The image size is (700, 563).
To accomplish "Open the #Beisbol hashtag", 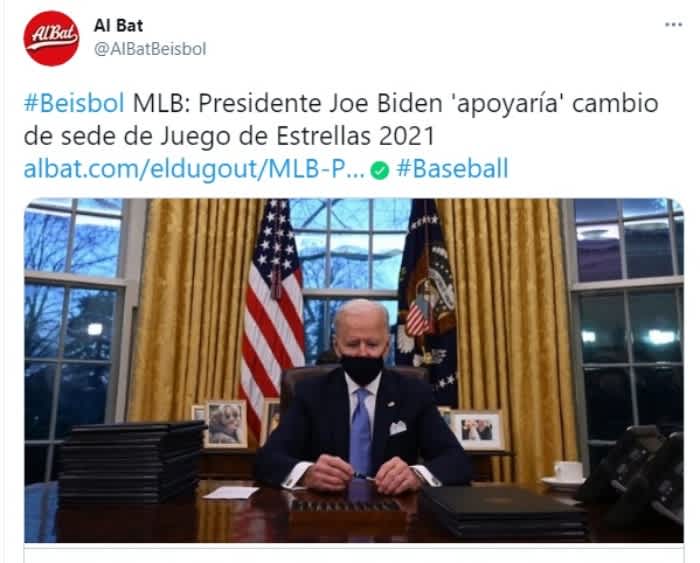I will pos(74,103).
